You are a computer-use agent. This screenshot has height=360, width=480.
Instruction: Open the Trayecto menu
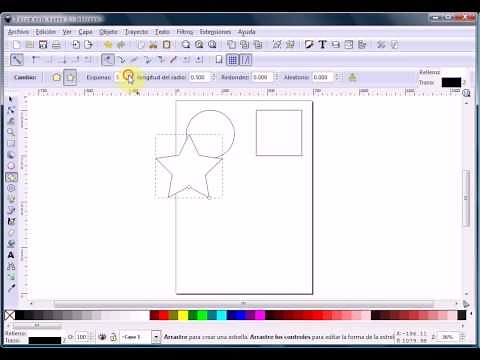coord(137,32)
